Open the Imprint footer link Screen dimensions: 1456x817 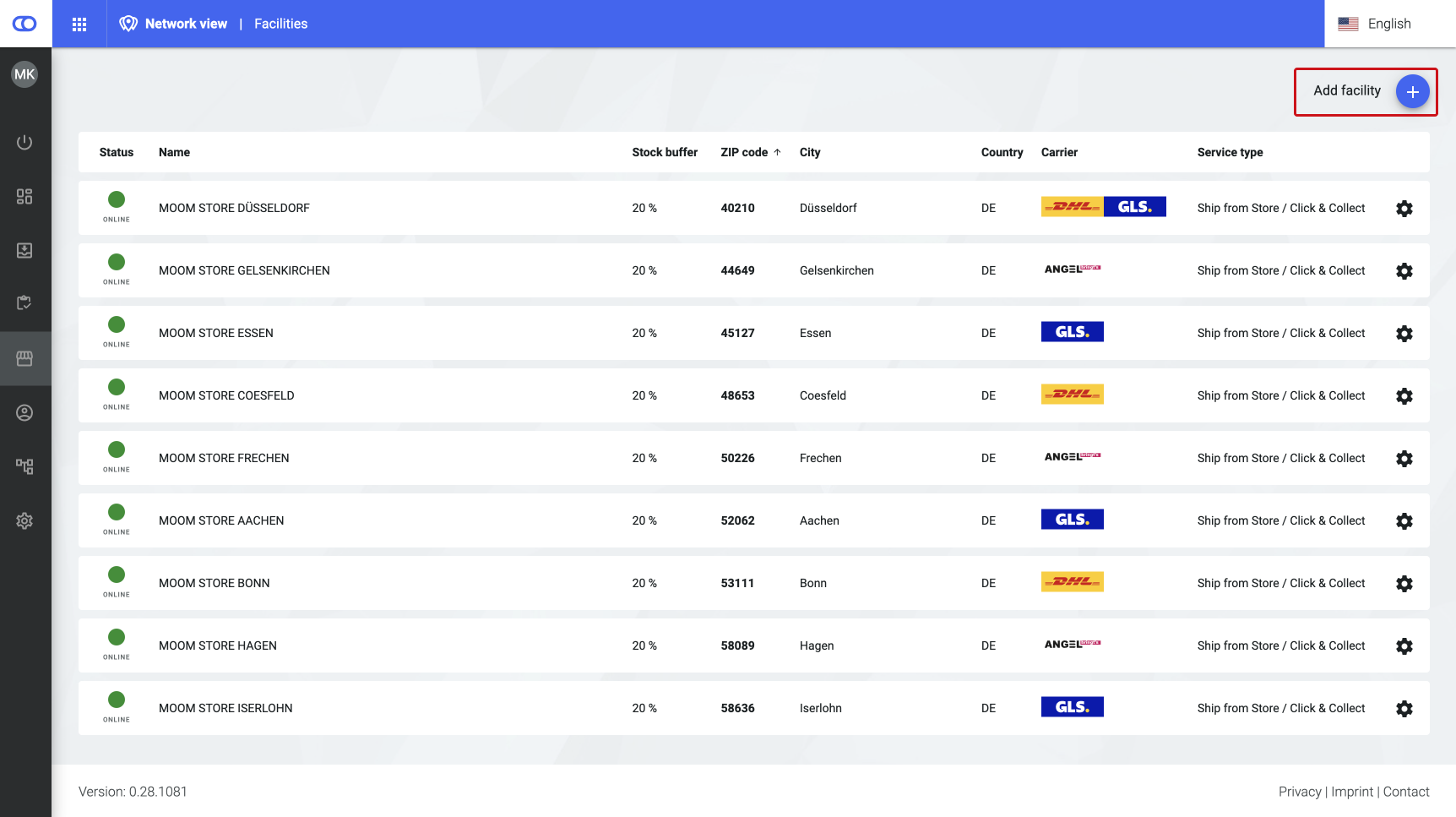click(1352, 792)
